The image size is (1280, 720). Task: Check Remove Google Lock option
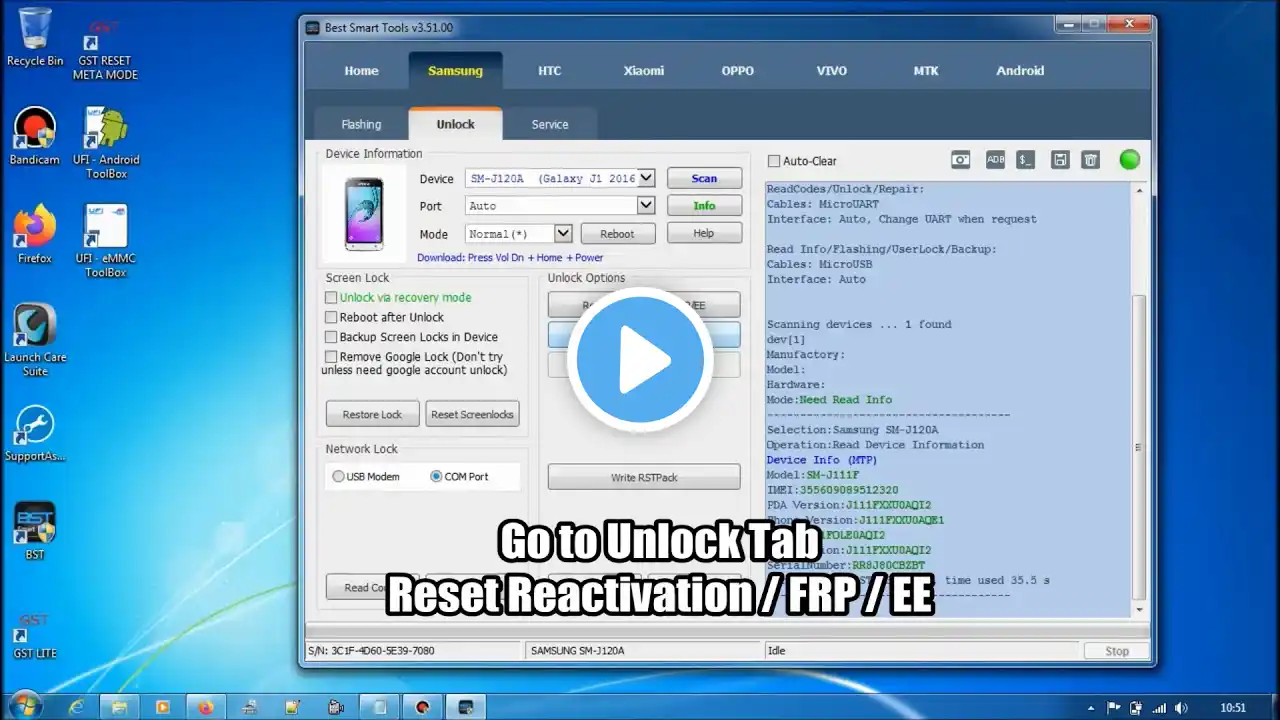coord(331,357)
